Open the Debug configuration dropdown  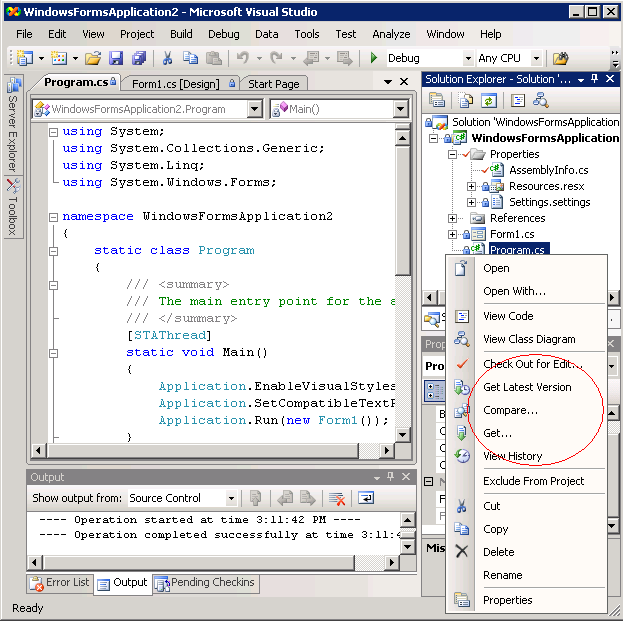466,59
